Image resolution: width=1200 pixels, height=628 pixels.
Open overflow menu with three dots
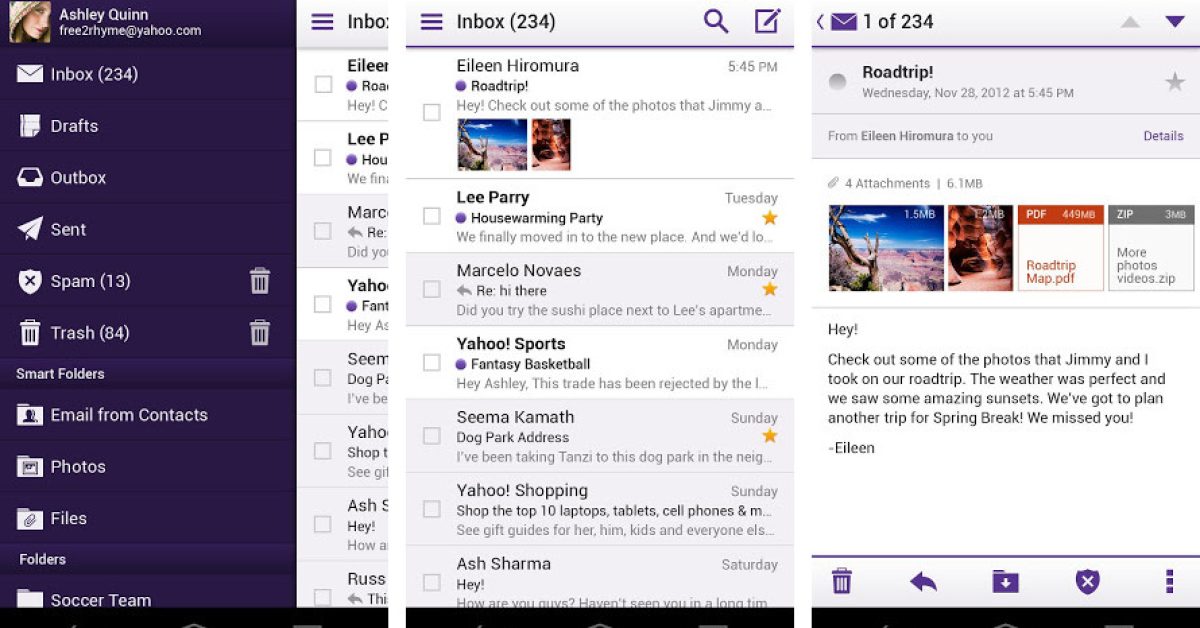click(x=1169, y=581)
